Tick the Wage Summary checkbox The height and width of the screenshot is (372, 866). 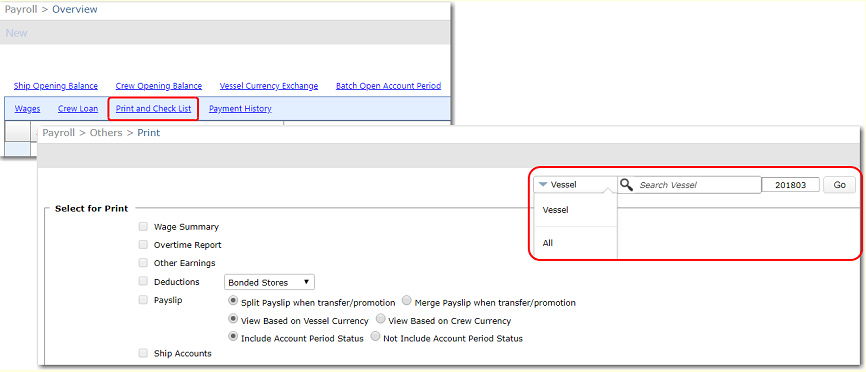click(144, 226)
